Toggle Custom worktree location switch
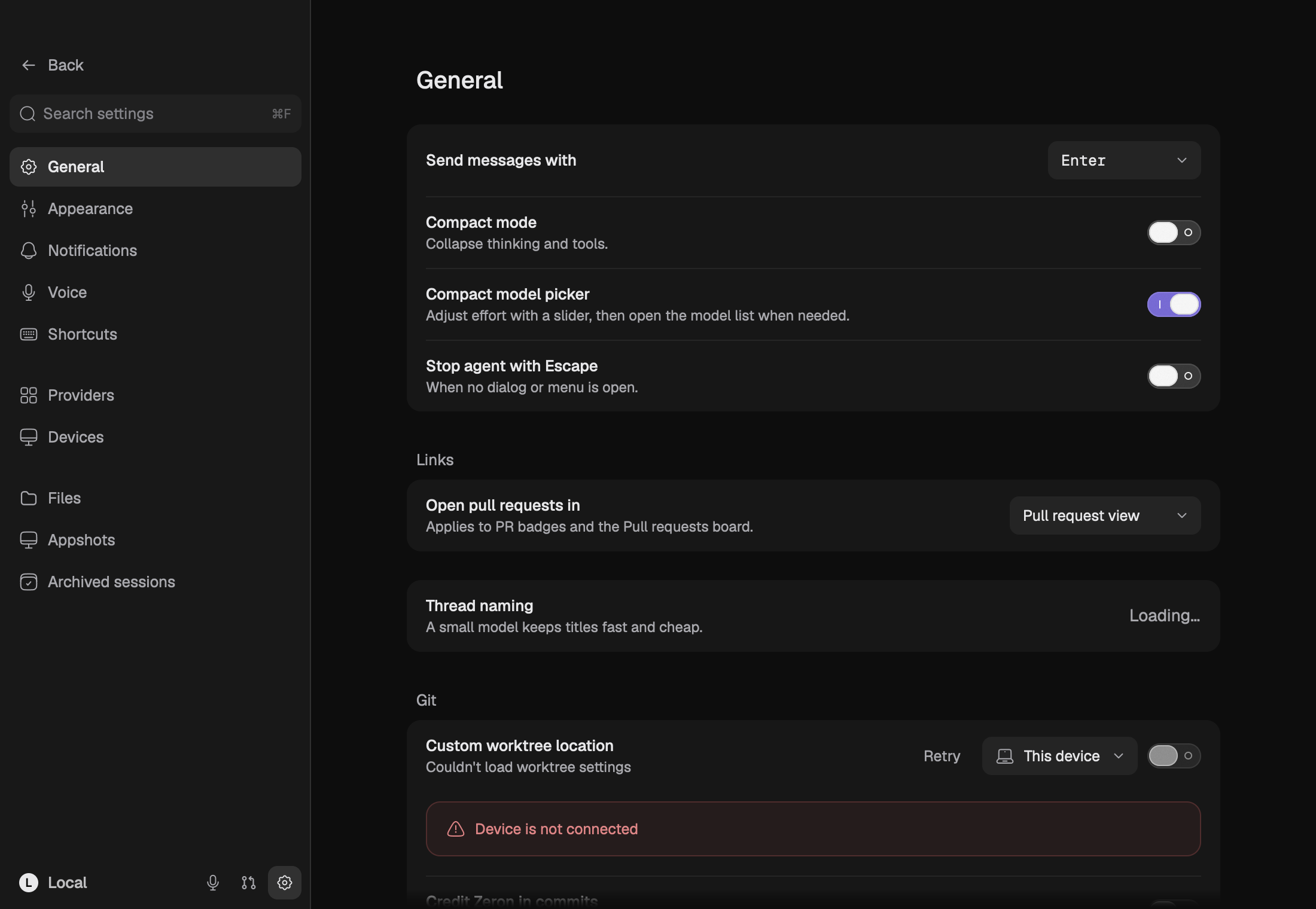The height and width of the screenshot is (909, 1316). point(1174,756)
